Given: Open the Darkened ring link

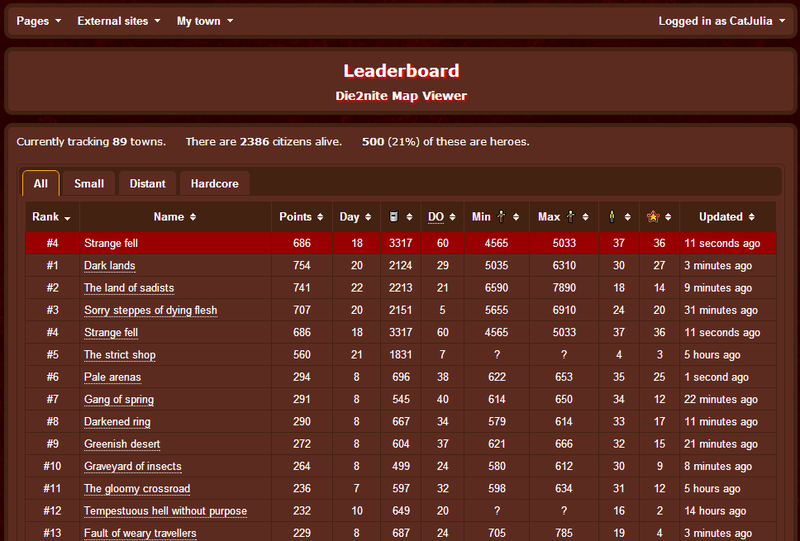Looking at the screenshot, I should pyautogui.click(x=117, y=422).
